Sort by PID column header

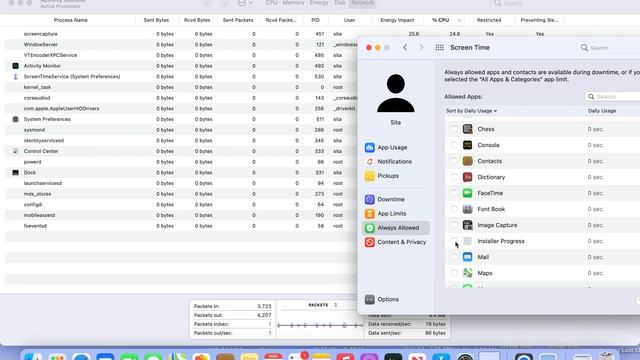click(x=315, y=20)
